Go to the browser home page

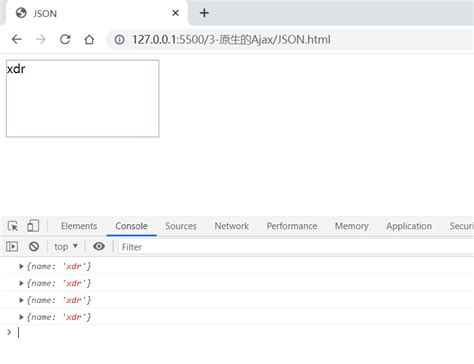pos(89,40)
